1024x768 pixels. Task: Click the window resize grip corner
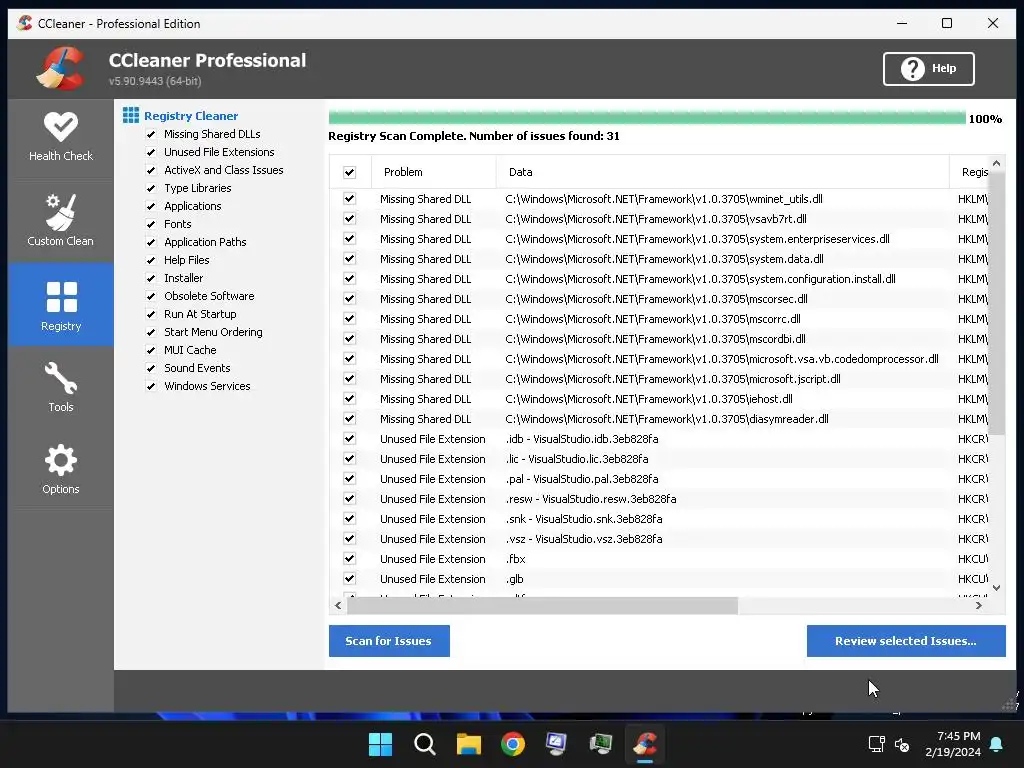(1010, 704)
